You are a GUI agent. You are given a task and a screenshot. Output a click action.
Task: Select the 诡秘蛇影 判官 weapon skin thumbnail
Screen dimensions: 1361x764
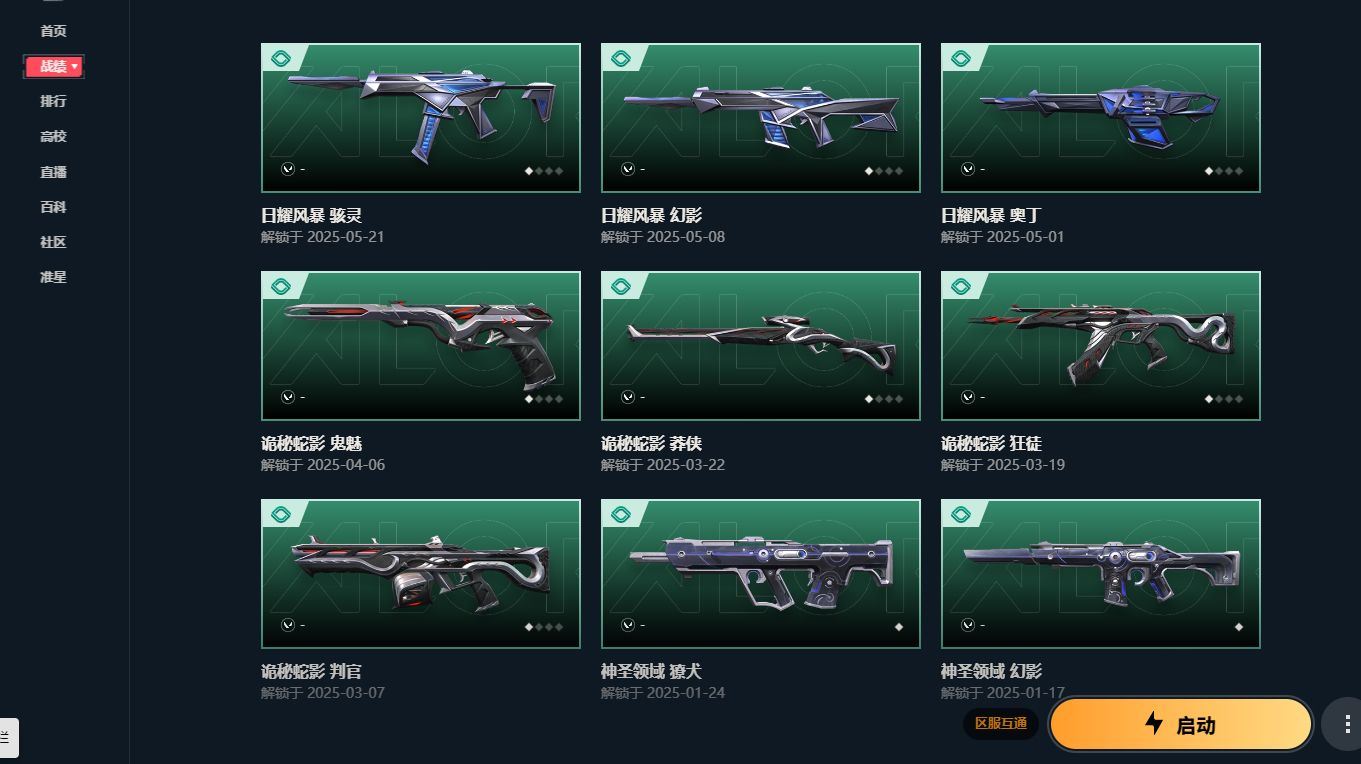(x=421, y=574)
